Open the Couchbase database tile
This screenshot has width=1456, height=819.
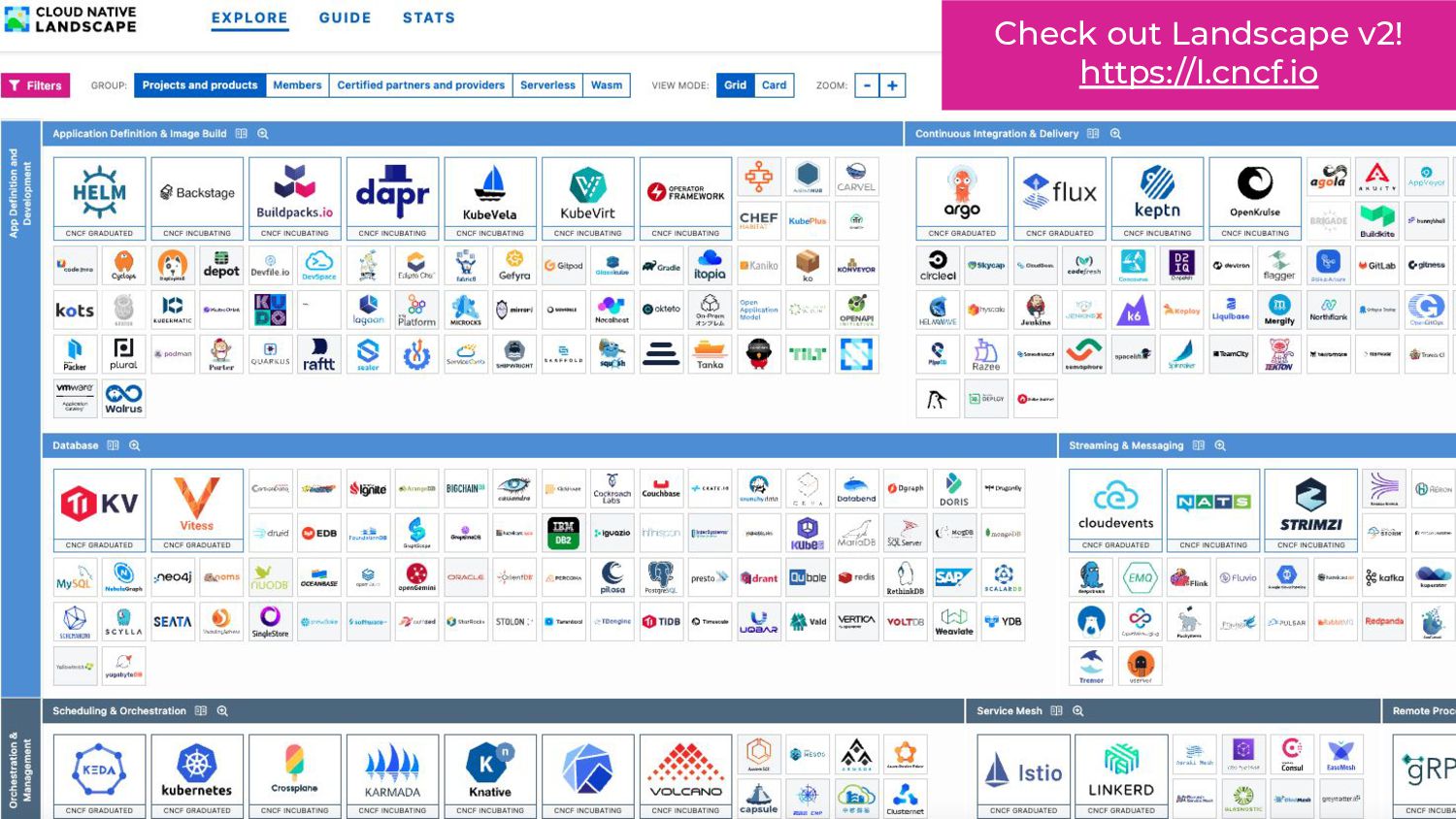coord(661,488)
